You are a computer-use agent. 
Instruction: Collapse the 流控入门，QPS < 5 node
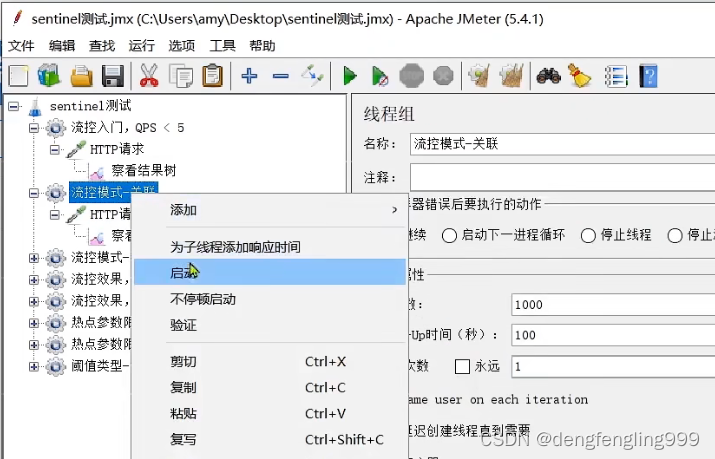pos(34,128)
